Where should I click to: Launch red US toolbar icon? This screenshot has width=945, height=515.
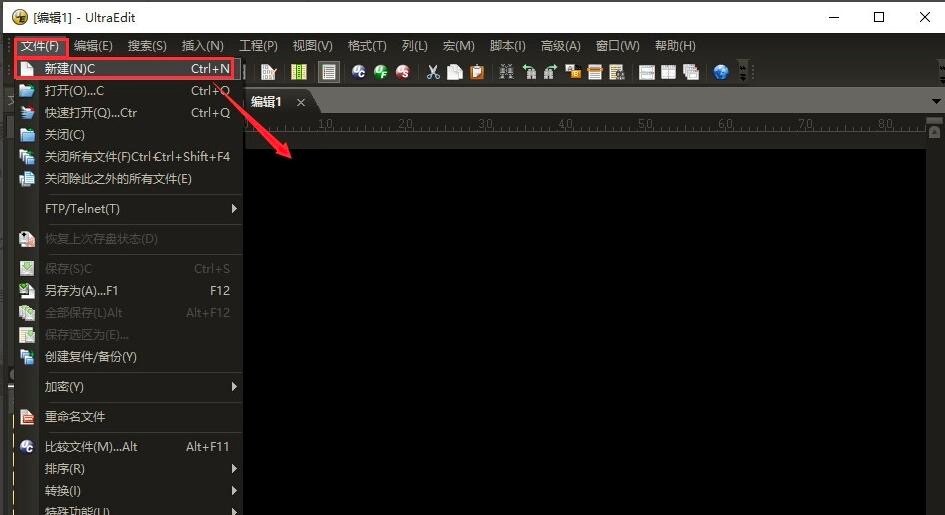pyautogui.click(x=403, y=72)
